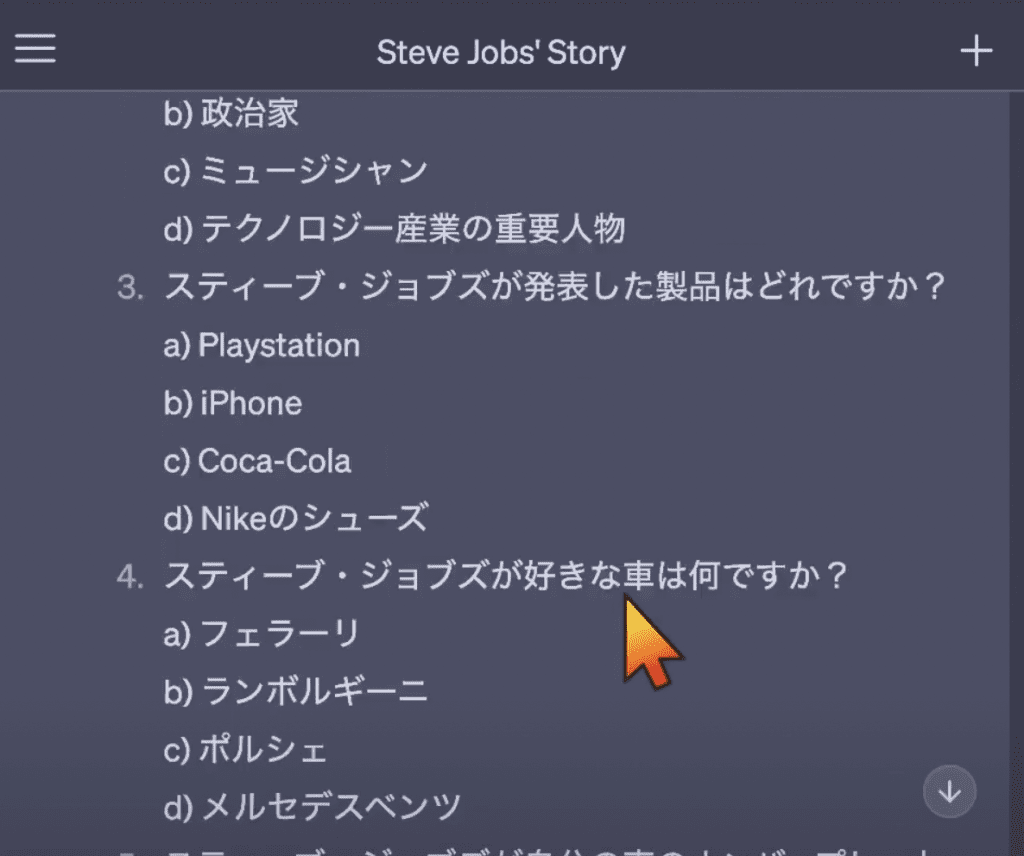Click the answer option "b) 政治家"
The image size is (1024, 856).
pyautogui.click(x=231, y=114)
